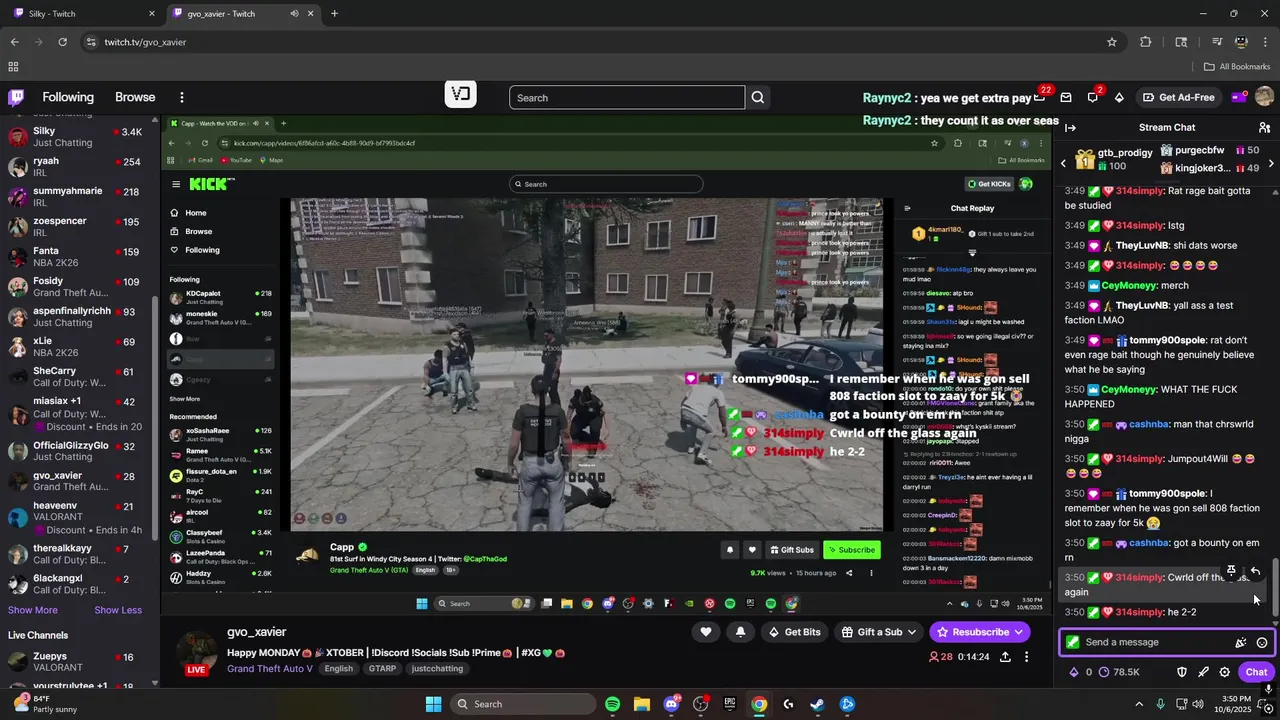This screenshot has width=1280, height=720.
Task: Open the Twitch more-options menu beside Browse
Action: point(182,97)
